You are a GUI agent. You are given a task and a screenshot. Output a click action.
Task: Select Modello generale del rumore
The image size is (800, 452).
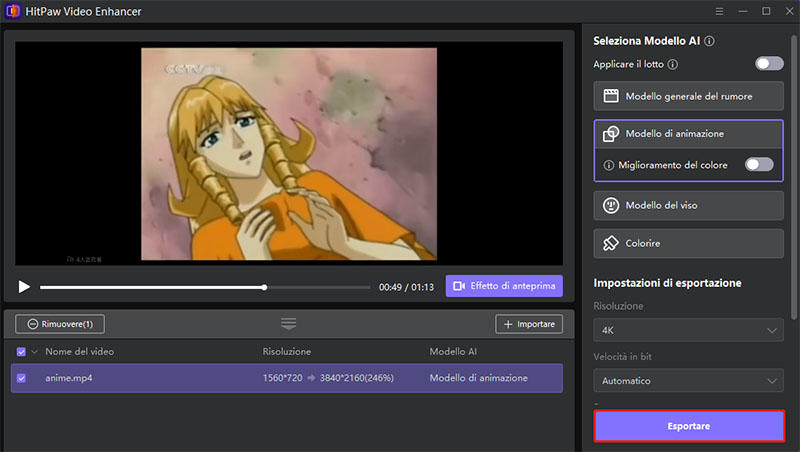(x=688, y=96)
